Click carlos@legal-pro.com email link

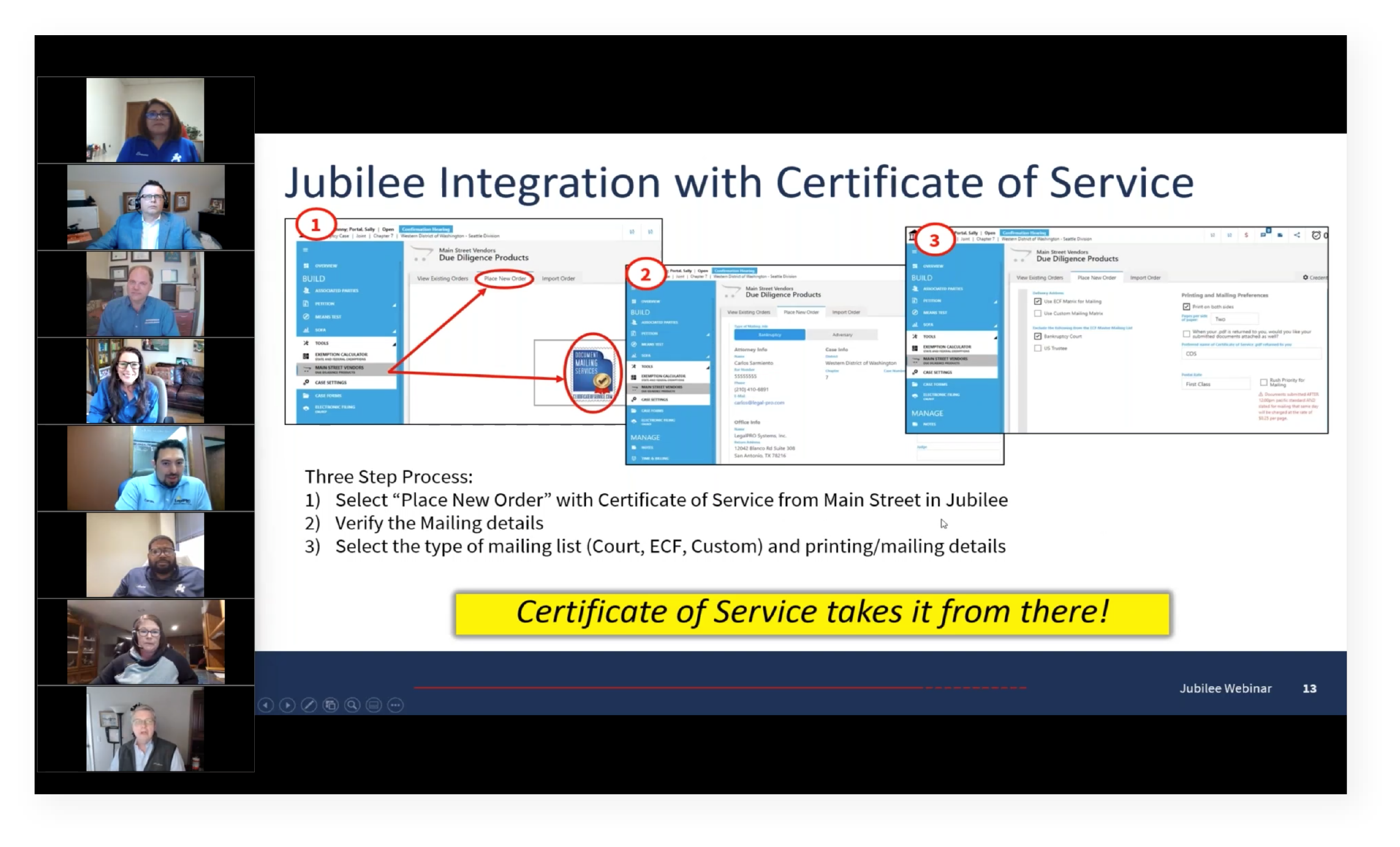click(759, 403)
